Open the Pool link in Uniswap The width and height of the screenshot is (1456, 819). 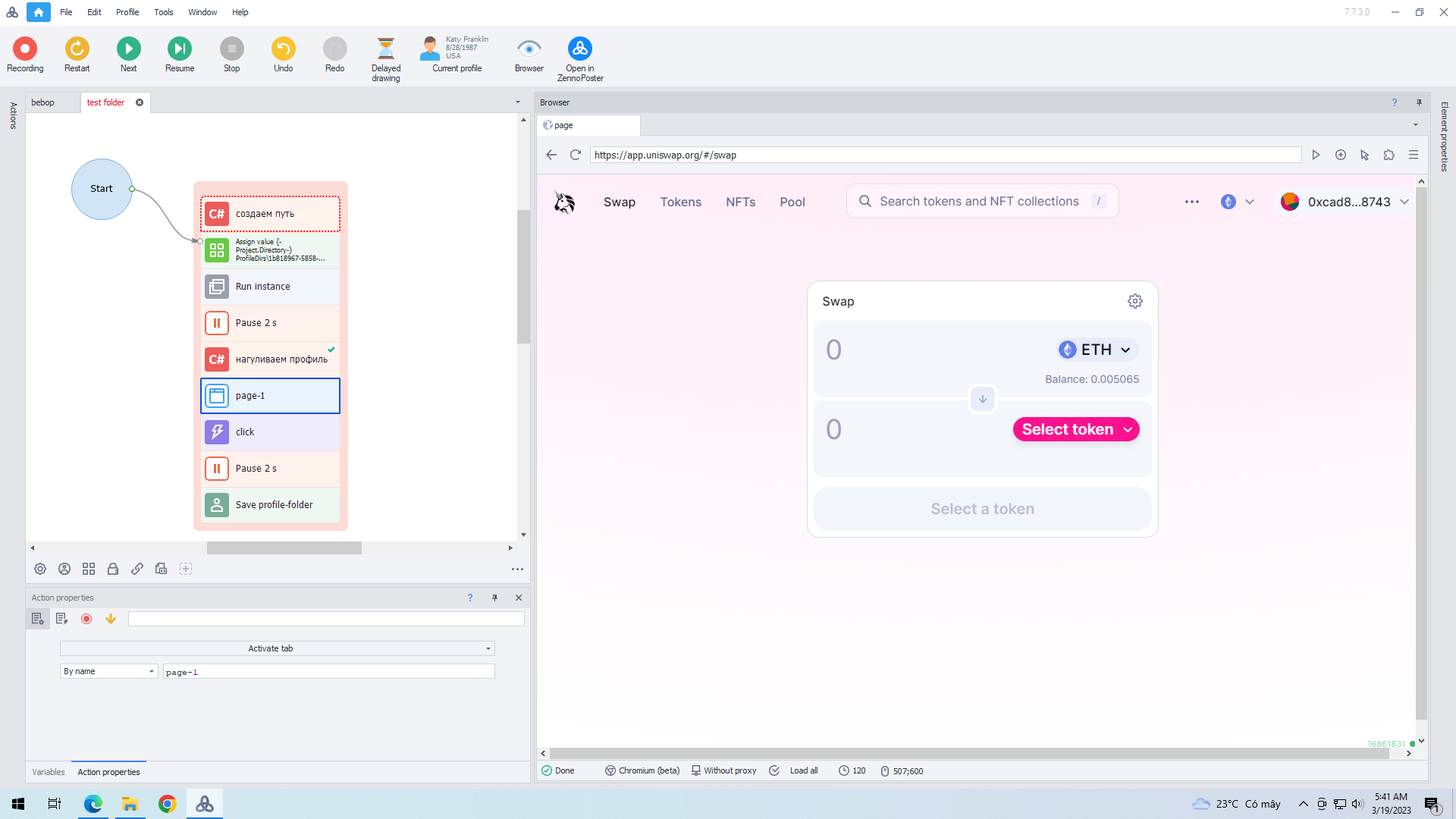792,202
